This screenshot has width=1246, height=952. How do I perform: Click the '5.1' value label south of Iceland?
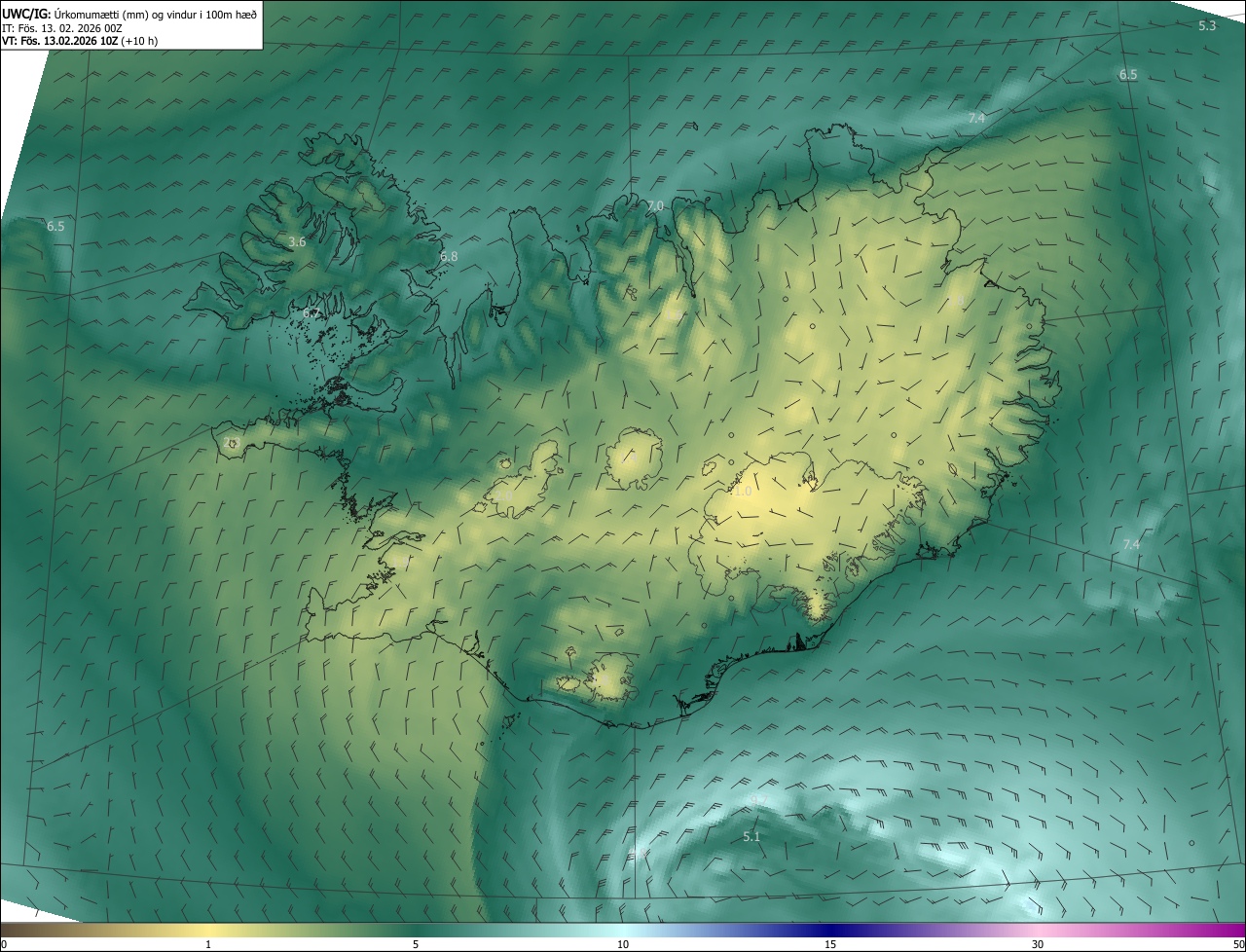click(x=751, y=837)
